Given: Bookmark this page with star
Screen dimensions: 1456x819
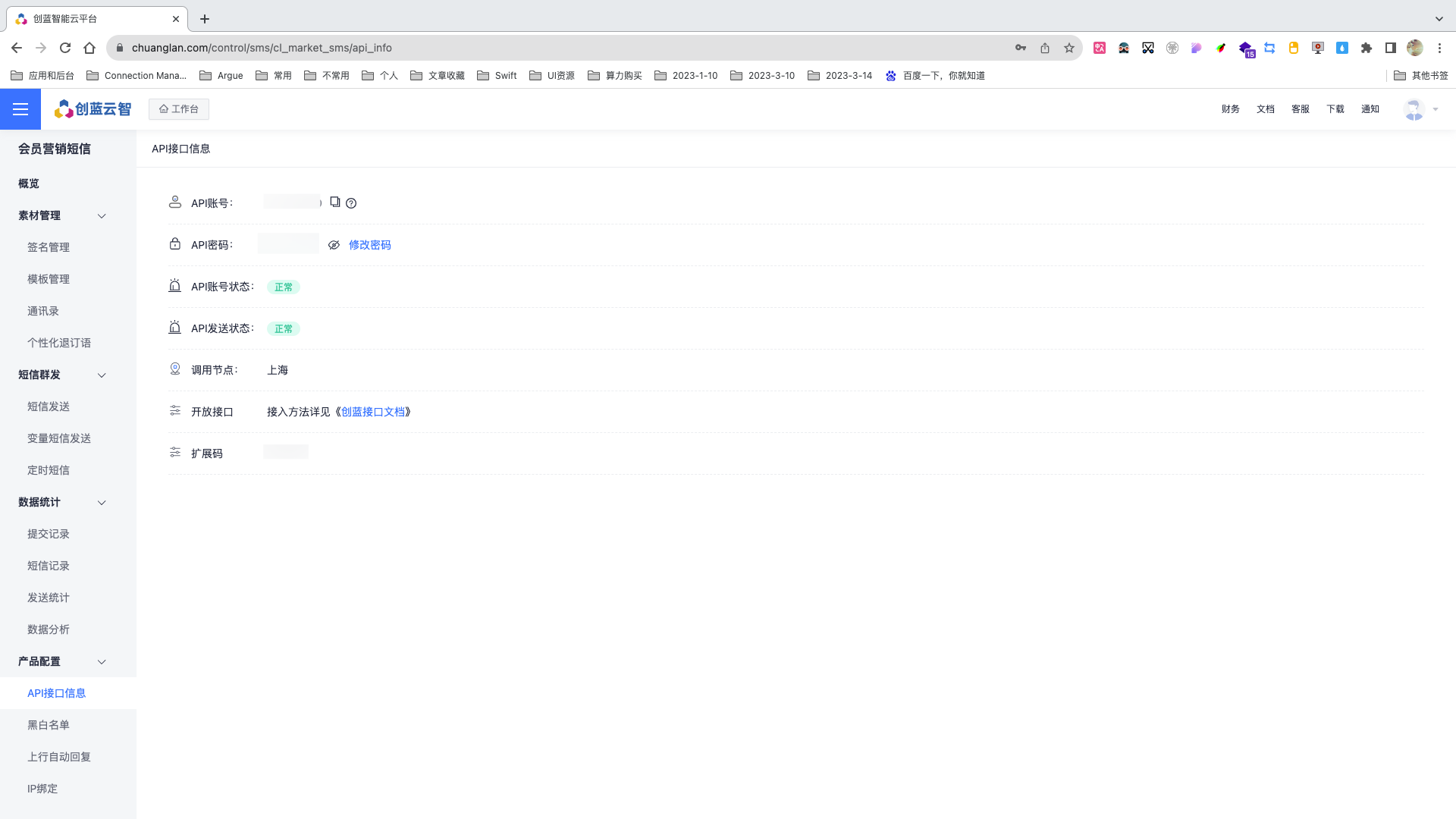Looking at the screenshot, I should [1069, 48].
